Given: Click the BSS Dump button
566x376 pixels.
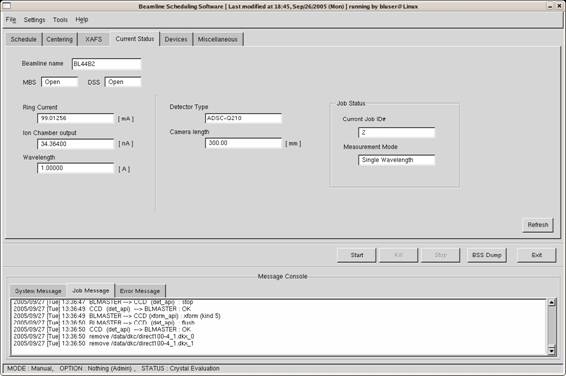Looking at the screenshot, I should tap(487, 255).
